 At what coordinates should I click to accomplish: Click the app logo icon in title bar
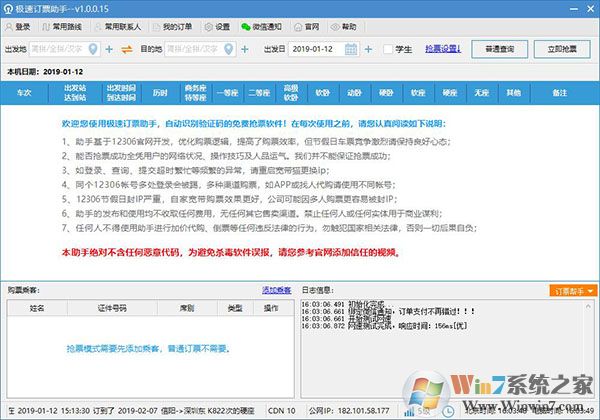click(8, 8)
